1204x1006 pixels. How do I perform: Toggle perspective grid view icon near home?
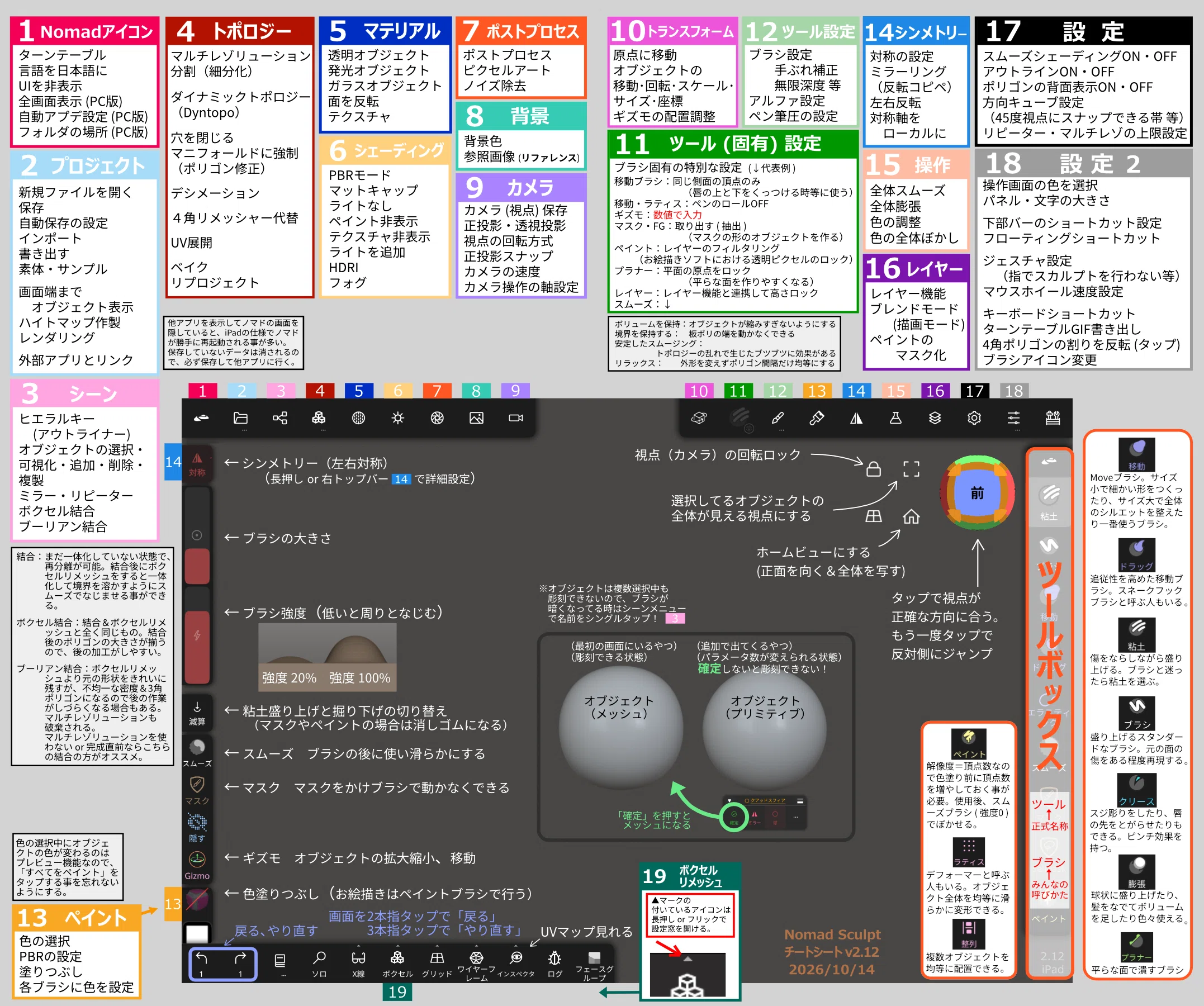point(873,516)
